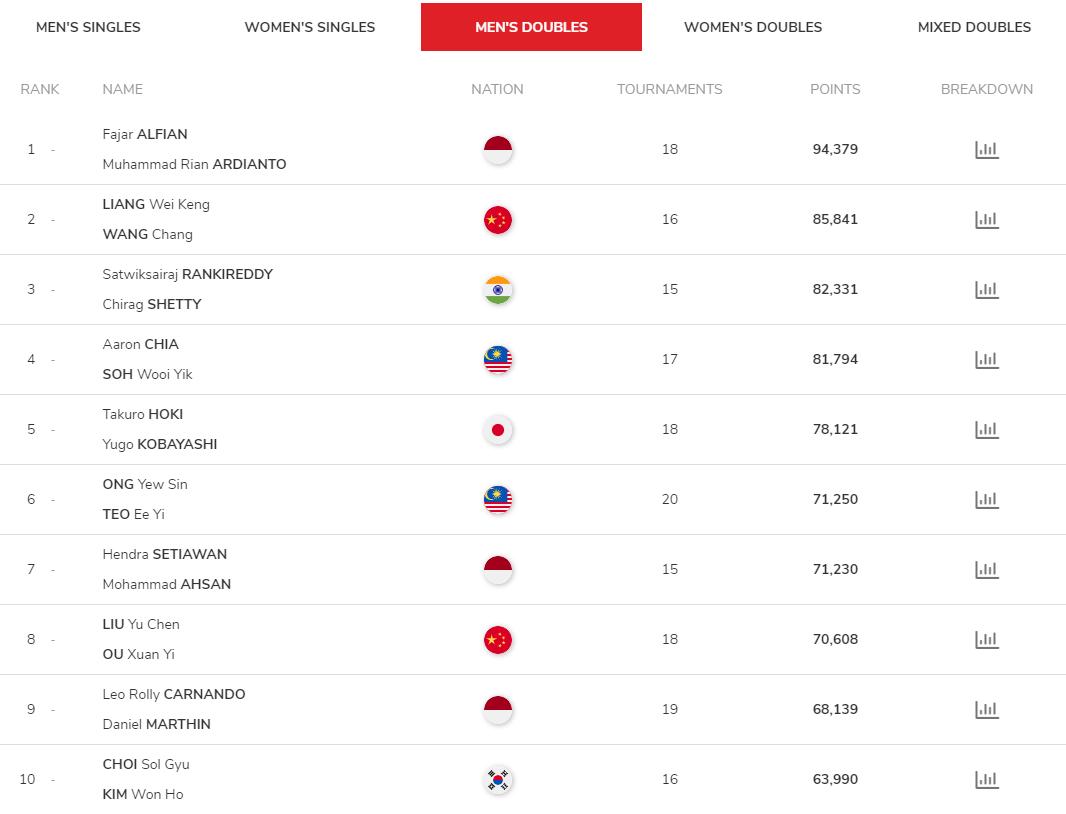Click the India flag icon
The height and width of the screenshot is (814, 1066).
tap(498, 290)
